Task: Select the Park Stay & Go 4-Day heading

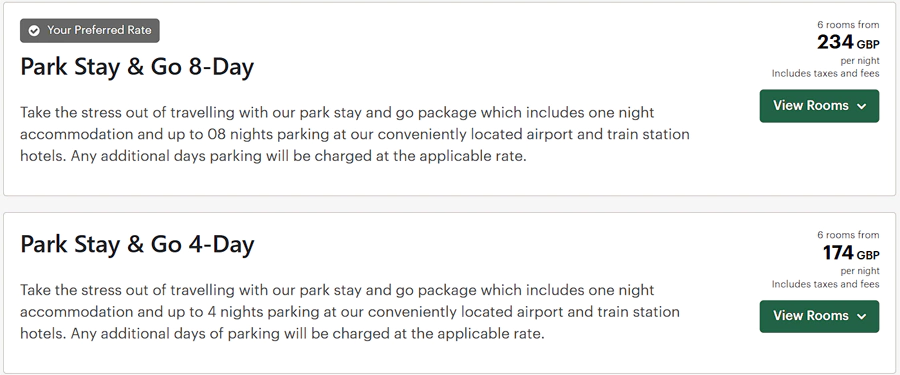Action: pyautogui.click(x=137, y=244)
